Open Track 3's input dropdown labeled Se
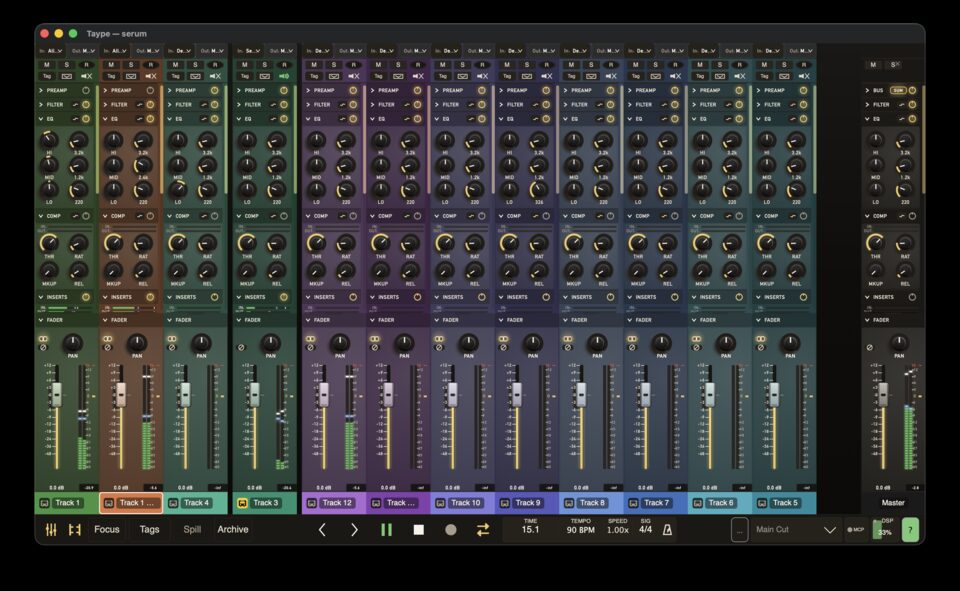Screen dimensions: 960x591 [x=249, y=51]
